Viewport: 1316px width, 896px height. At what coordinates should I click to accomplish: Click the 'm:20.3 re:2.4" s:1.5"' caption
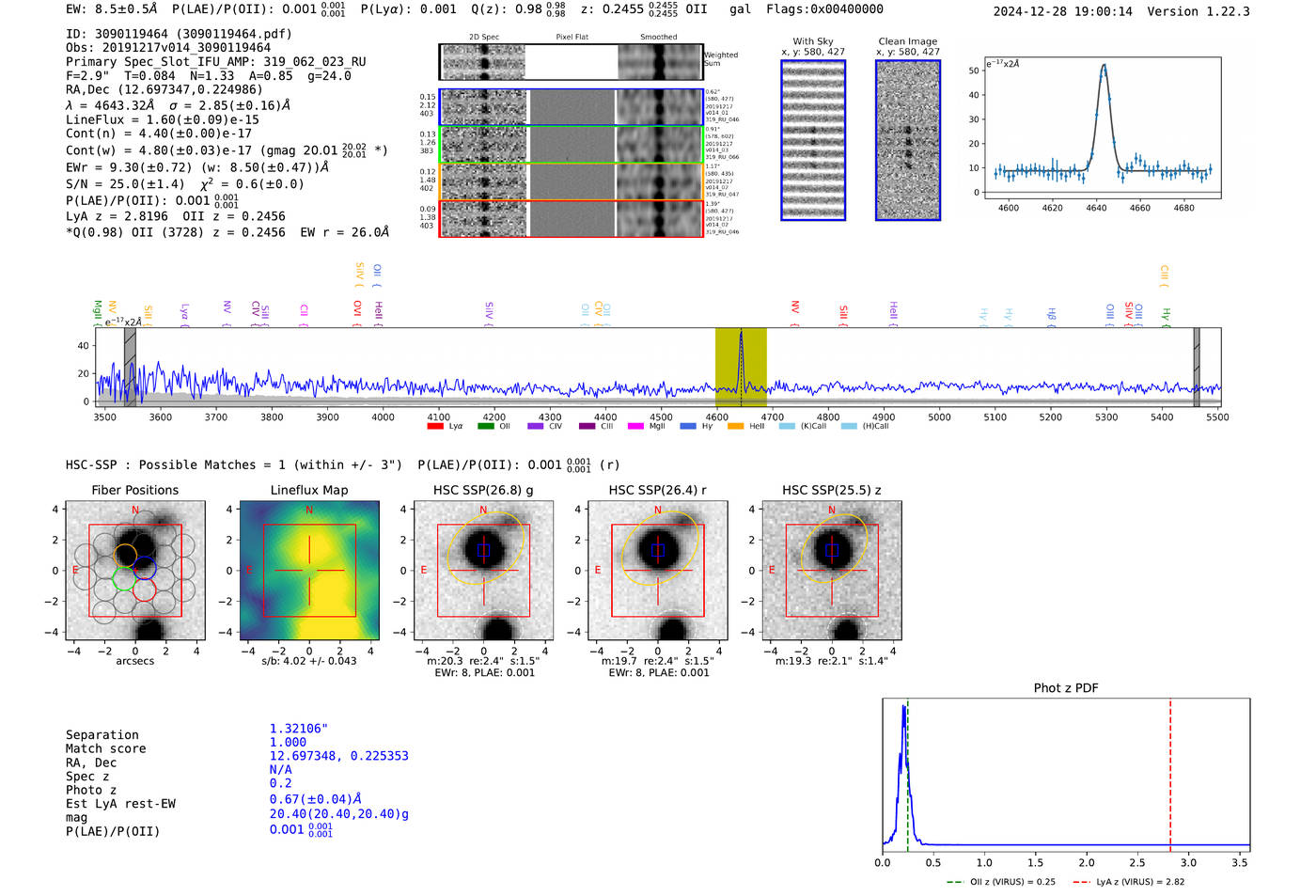coord(483,661)
